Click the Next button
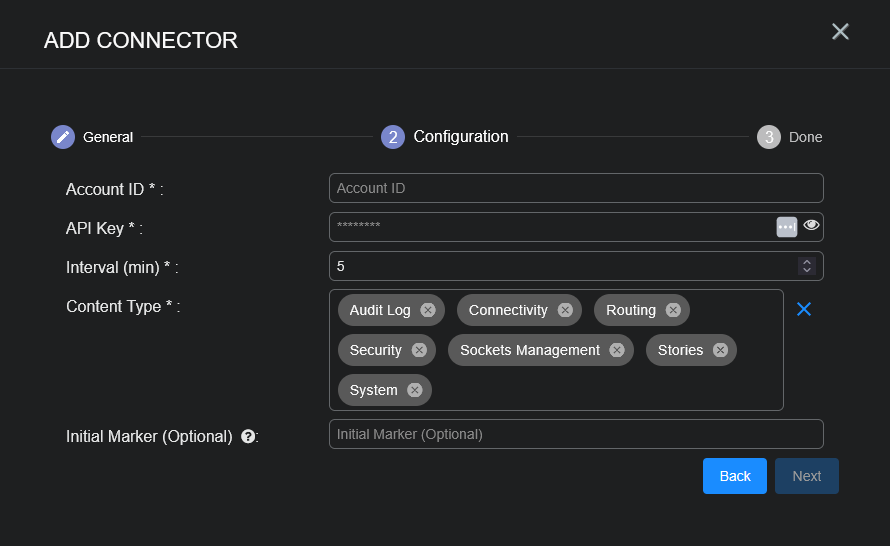Image resolution: width=890 pixels, height=546 pixels. point(806,476)
